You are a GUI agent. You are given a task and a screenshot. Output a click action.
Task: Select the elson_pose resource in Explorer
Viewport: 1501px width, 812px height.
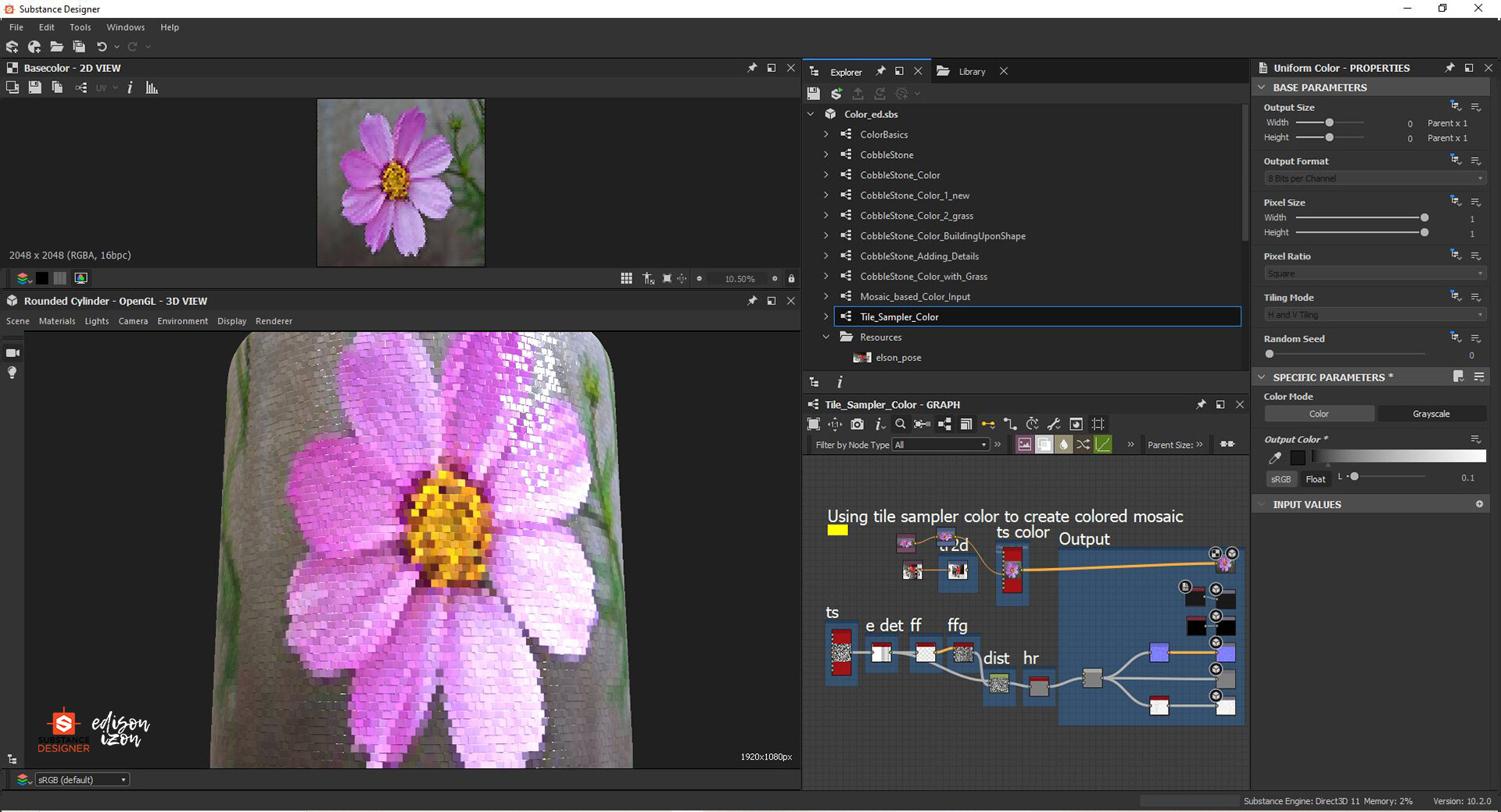coord(898,357)
